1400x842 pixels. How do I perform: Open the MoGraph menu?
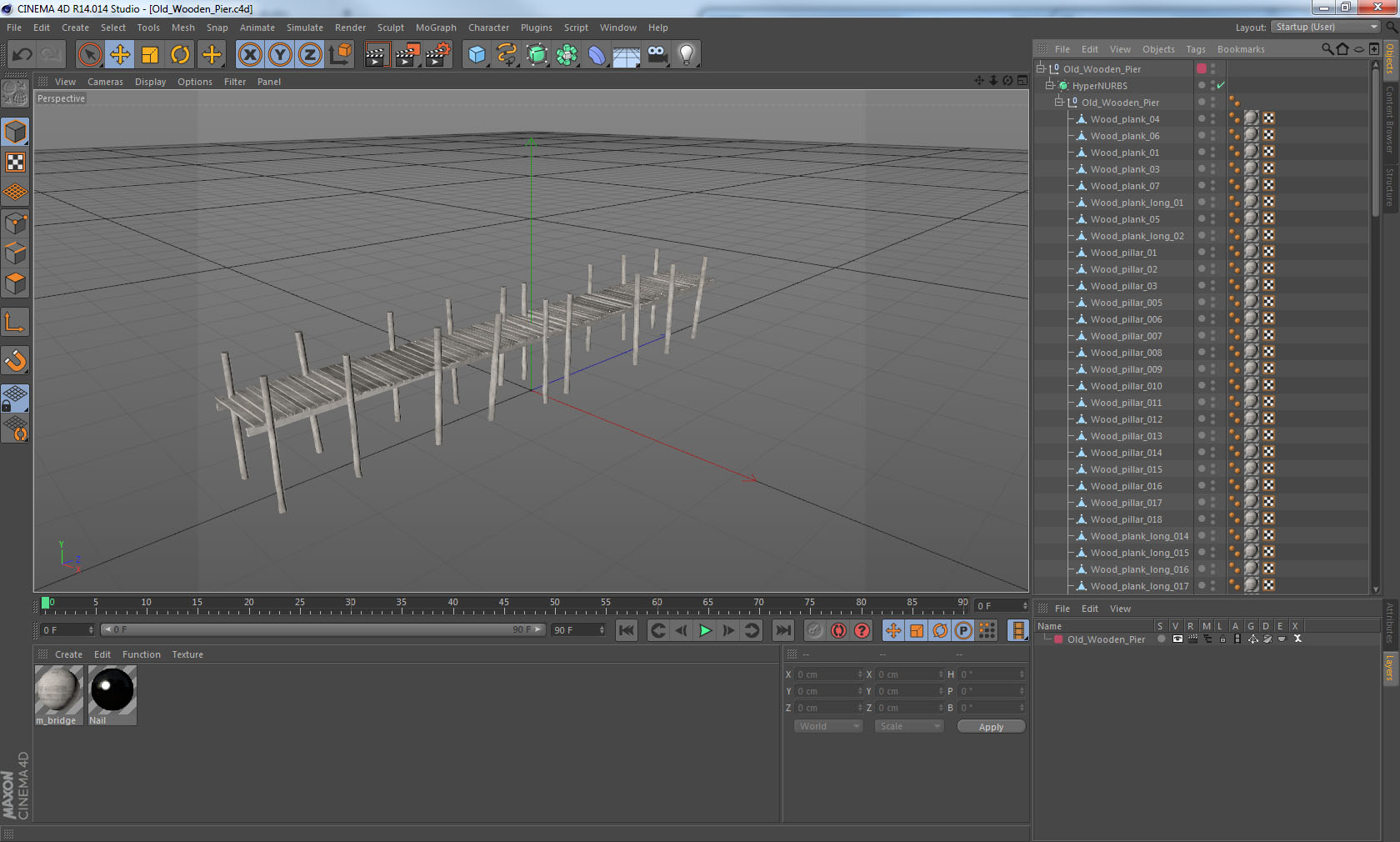(x=436, y=28)
